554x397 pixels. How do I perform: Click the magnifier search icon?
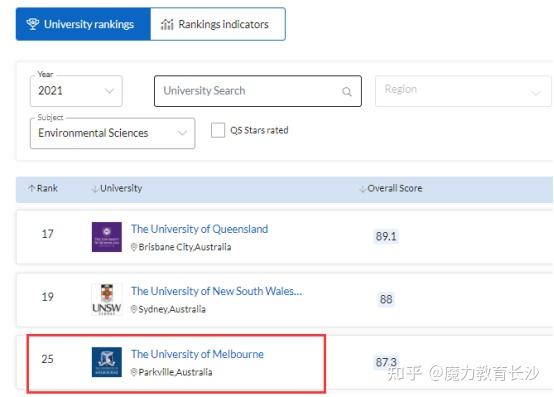[x=347, y=92]
